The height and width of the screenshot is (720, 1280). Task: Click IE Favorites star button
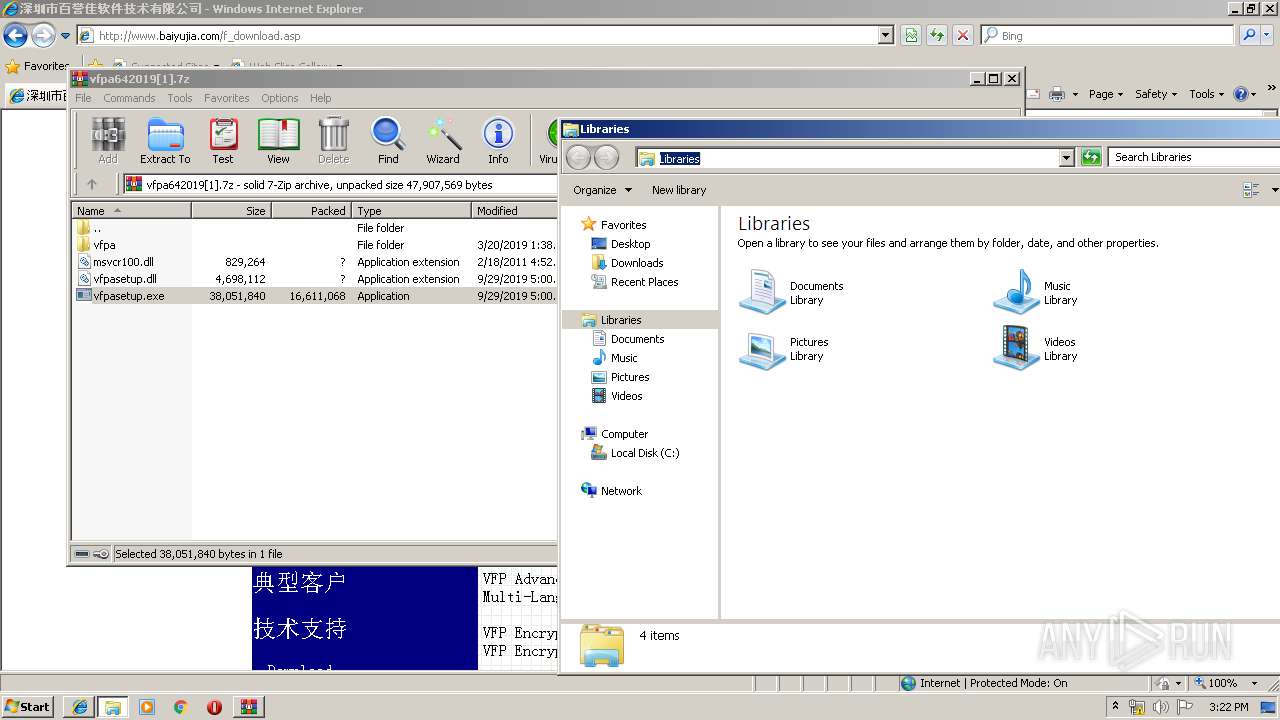[37, 66]
